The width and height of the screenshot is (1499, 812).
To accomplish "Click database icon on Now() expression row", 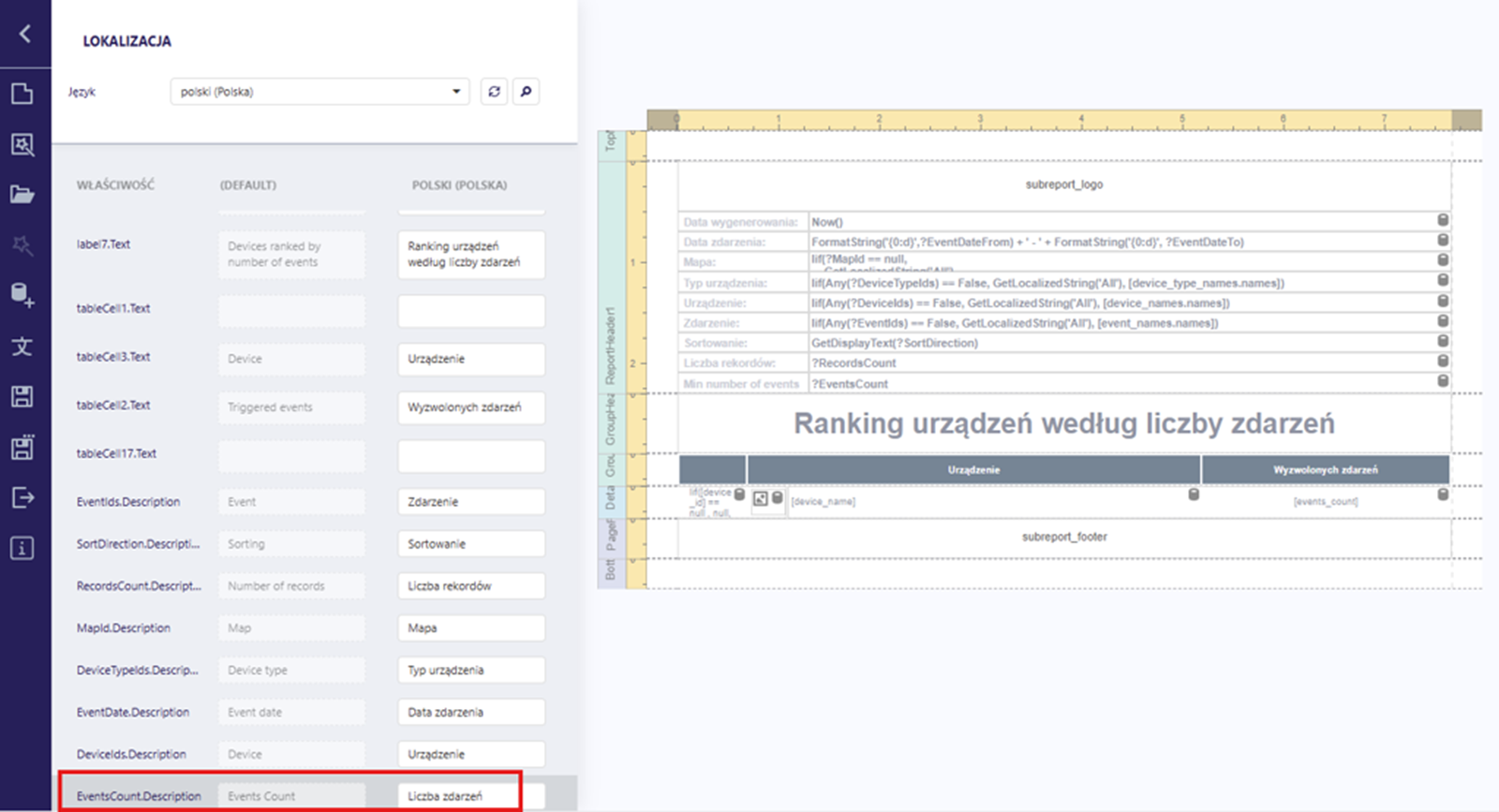I will [x=1443, y=220].
